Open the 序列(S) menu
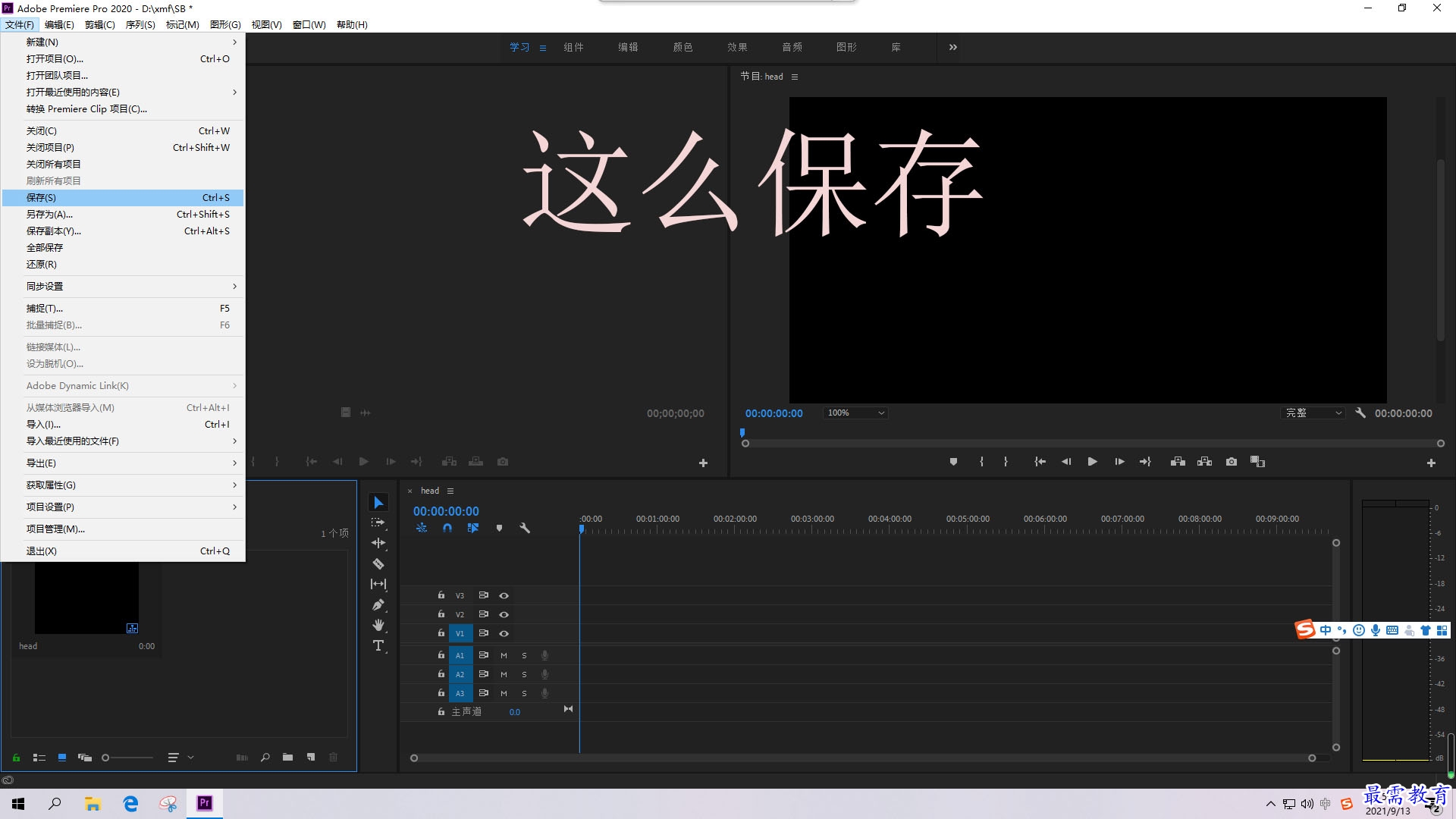The image size is (1456, 819). tap(140, 24)
